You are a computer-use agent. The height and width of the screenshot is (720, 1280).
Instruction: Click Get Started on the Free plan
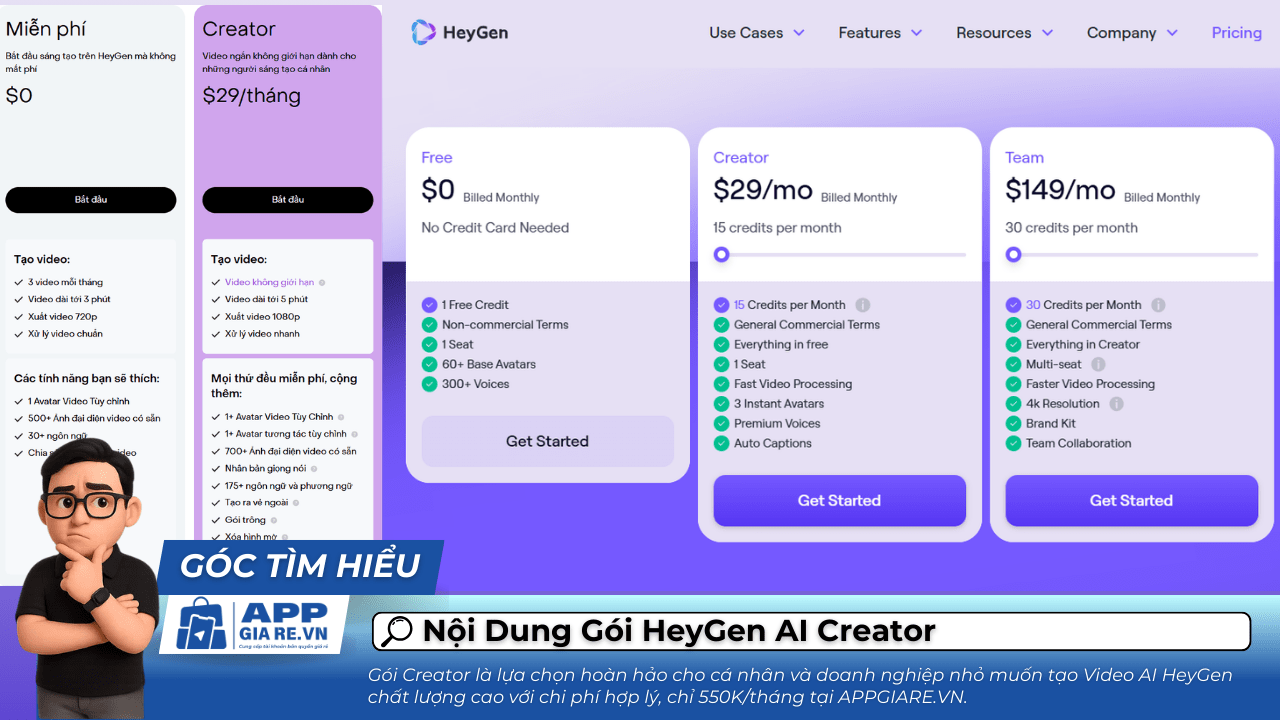(547, 441)
